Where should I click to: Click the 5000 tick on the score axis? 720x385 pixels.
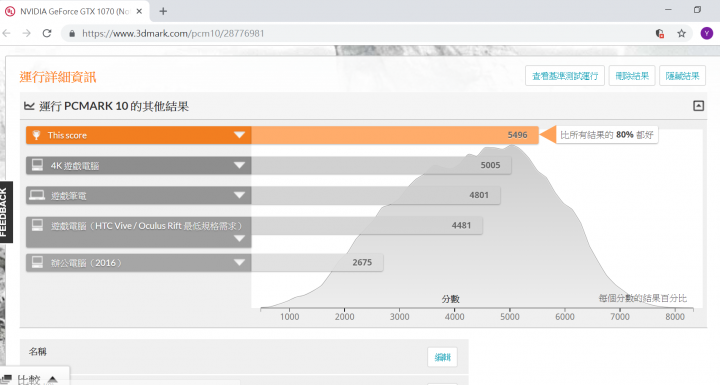510,317
